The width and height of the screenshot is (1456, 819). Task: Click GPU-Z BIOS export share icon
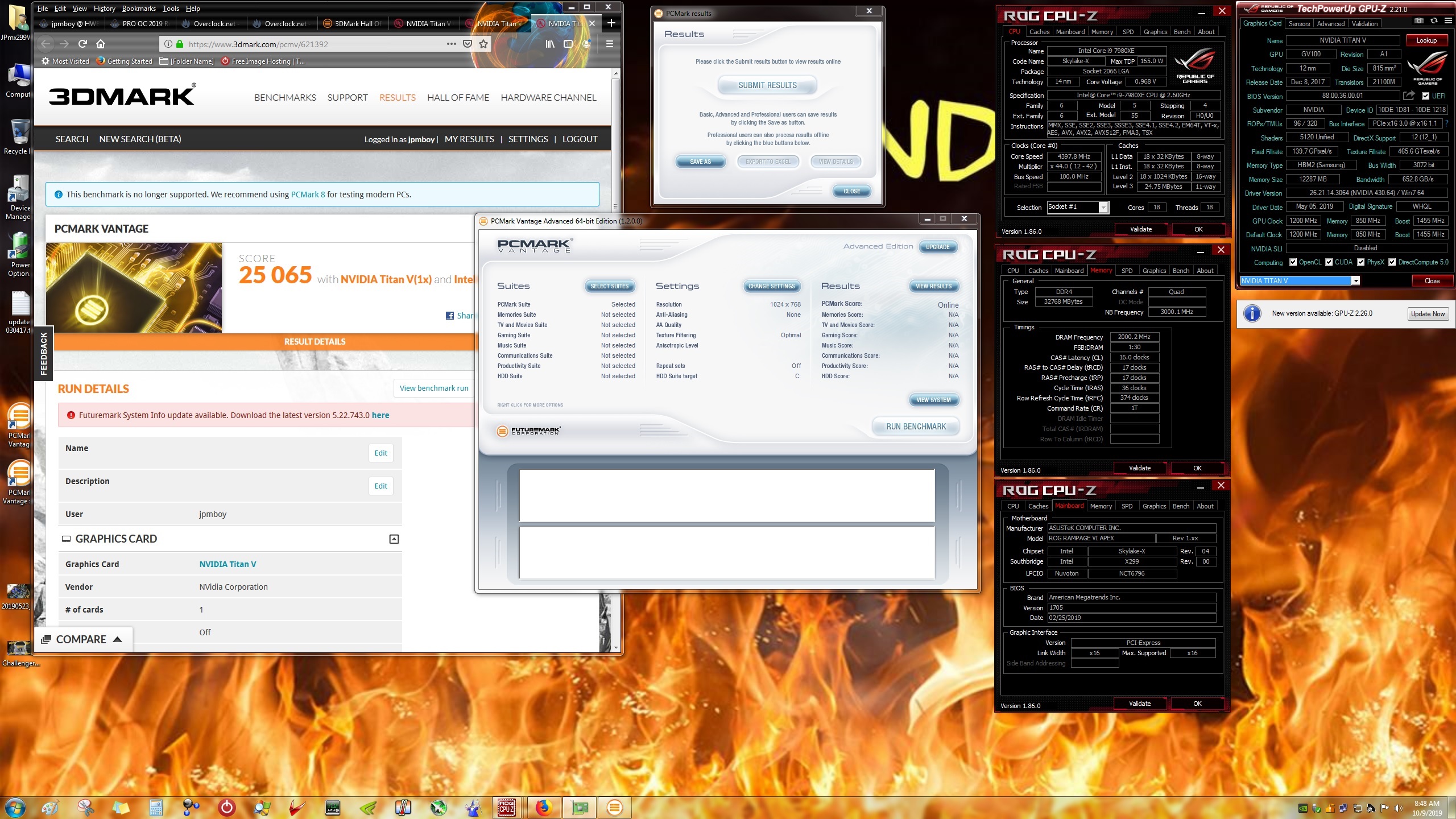(1409, 96)
